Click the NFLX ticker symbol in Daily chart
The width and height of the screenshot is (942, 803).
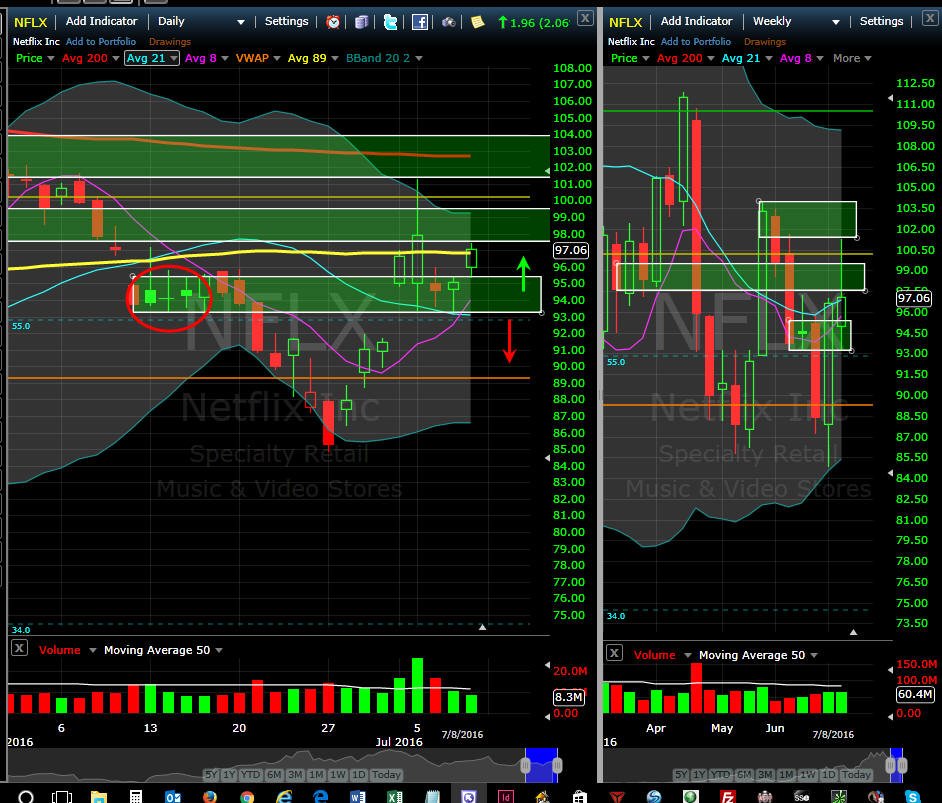[31, 22]
